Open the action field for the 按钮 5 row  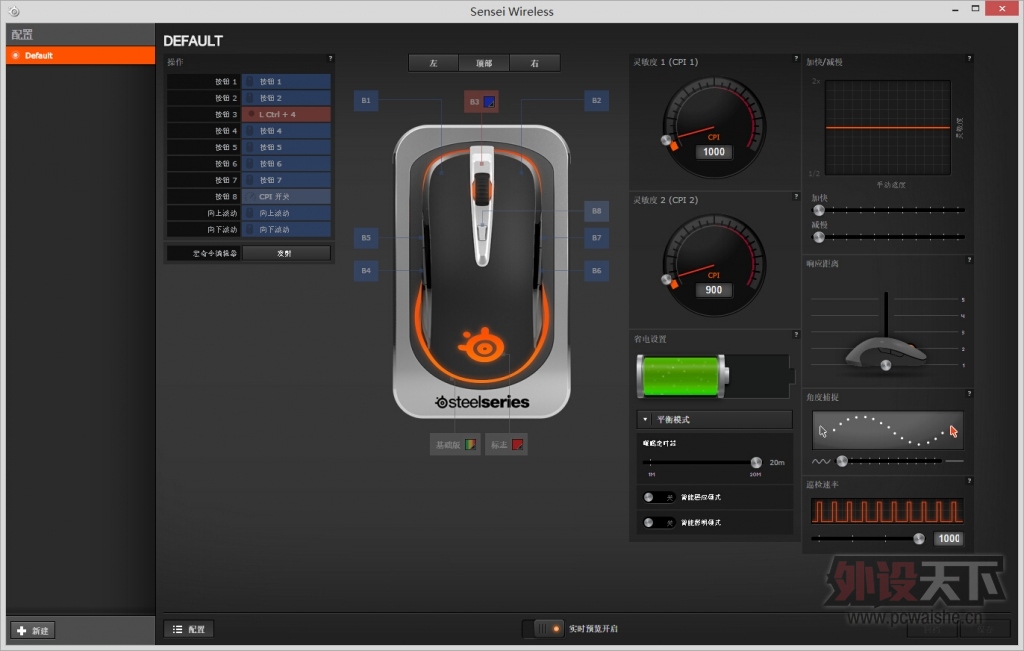click(x=286, y=147)
